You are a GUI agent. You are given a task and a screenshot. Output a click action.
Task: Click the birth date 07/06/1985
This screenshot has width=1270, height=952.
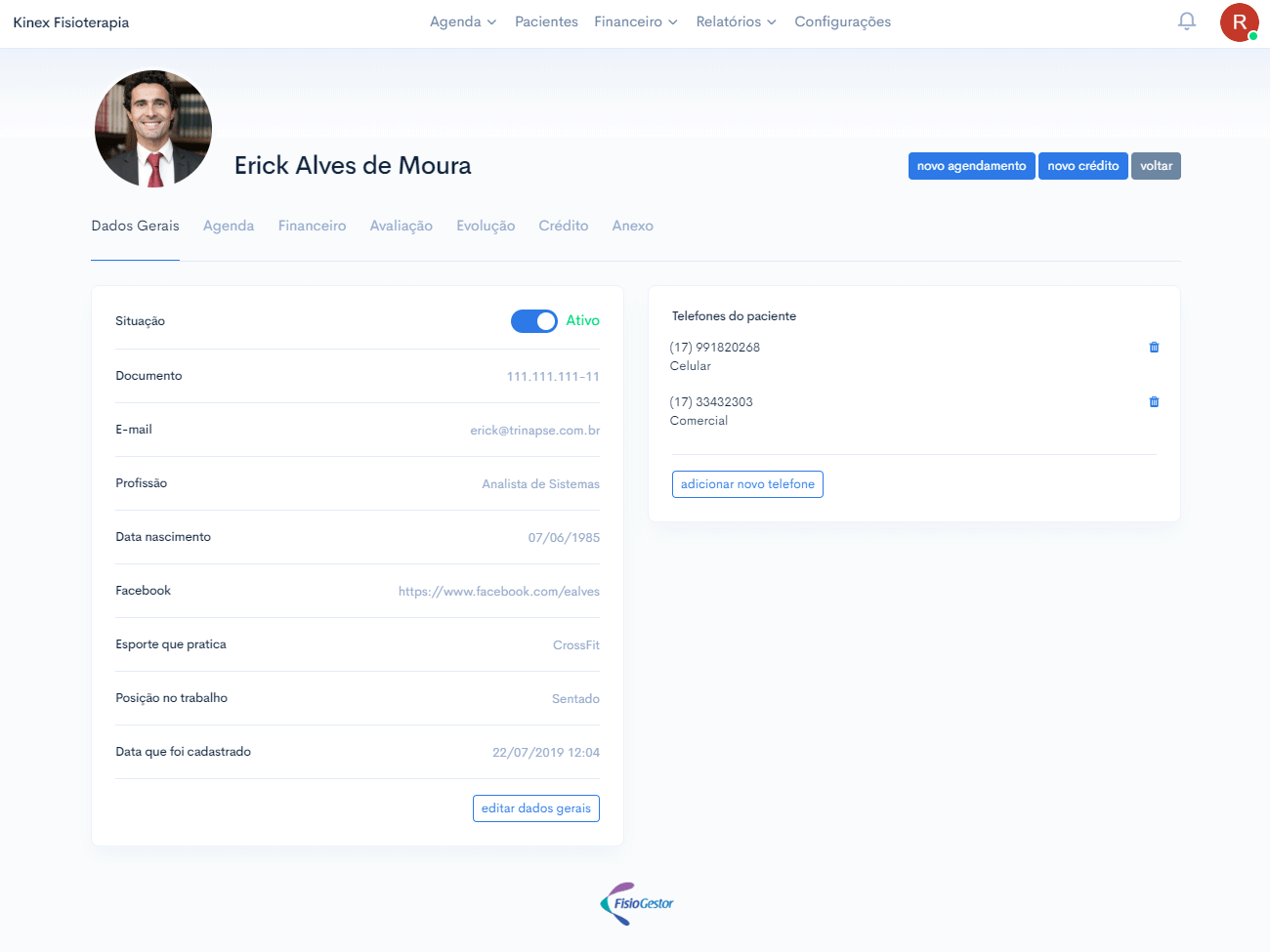[x=564, y=538]
